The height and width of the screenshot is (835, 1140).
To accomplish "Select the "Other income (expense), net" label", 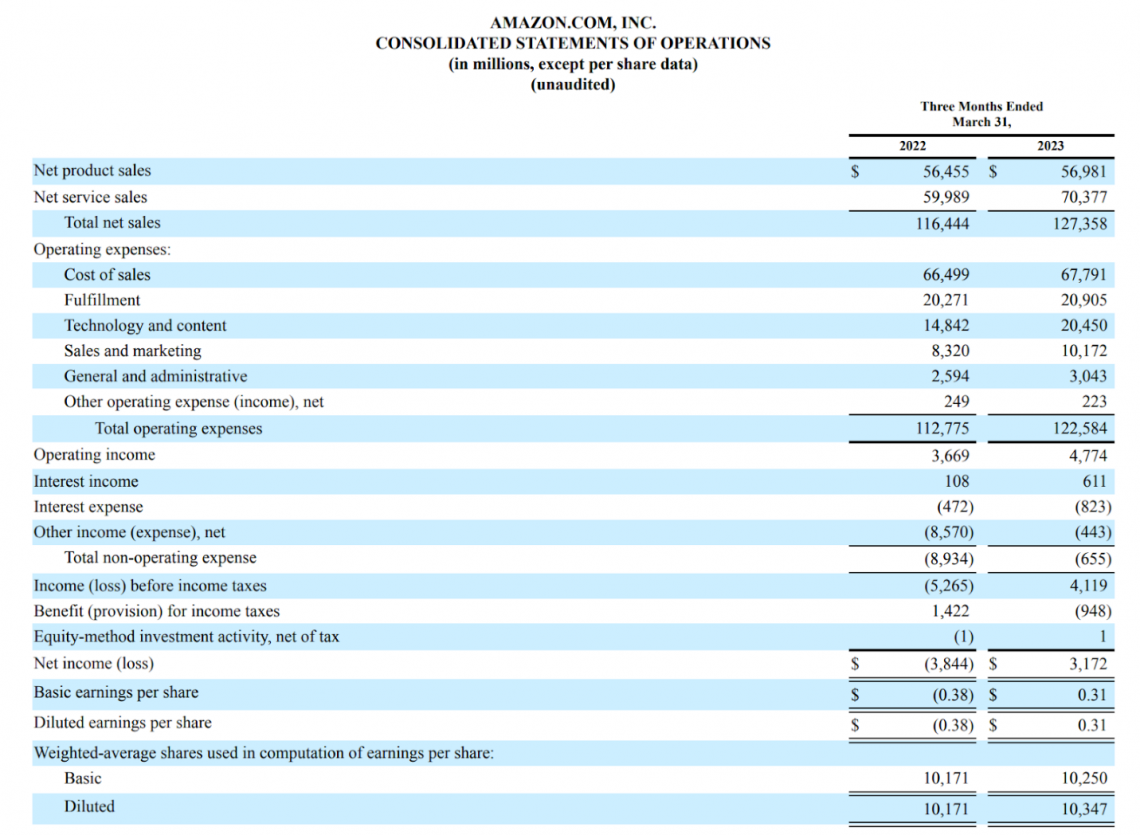I will pos(129,532).
